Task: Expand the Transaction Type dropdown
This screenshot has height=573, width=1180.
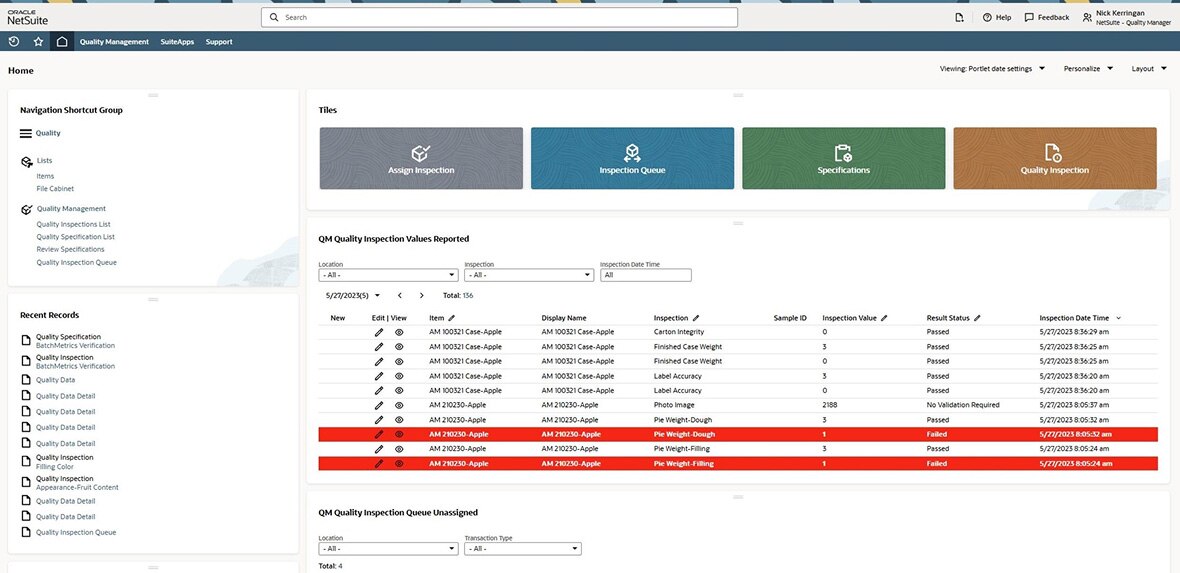Action: click(522, 548)
